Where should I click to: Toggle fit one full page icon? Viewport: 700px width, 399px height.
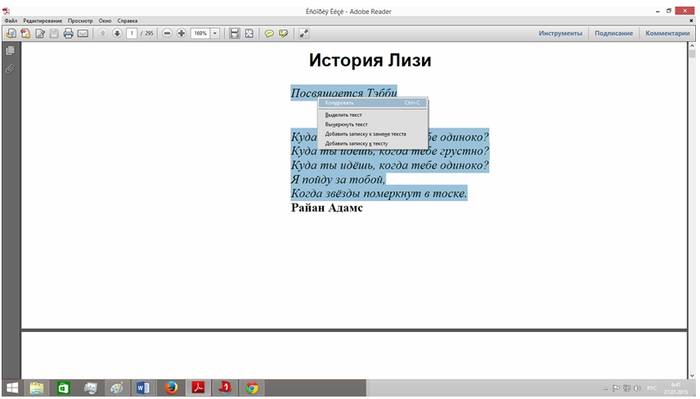(x=249, y=33)
